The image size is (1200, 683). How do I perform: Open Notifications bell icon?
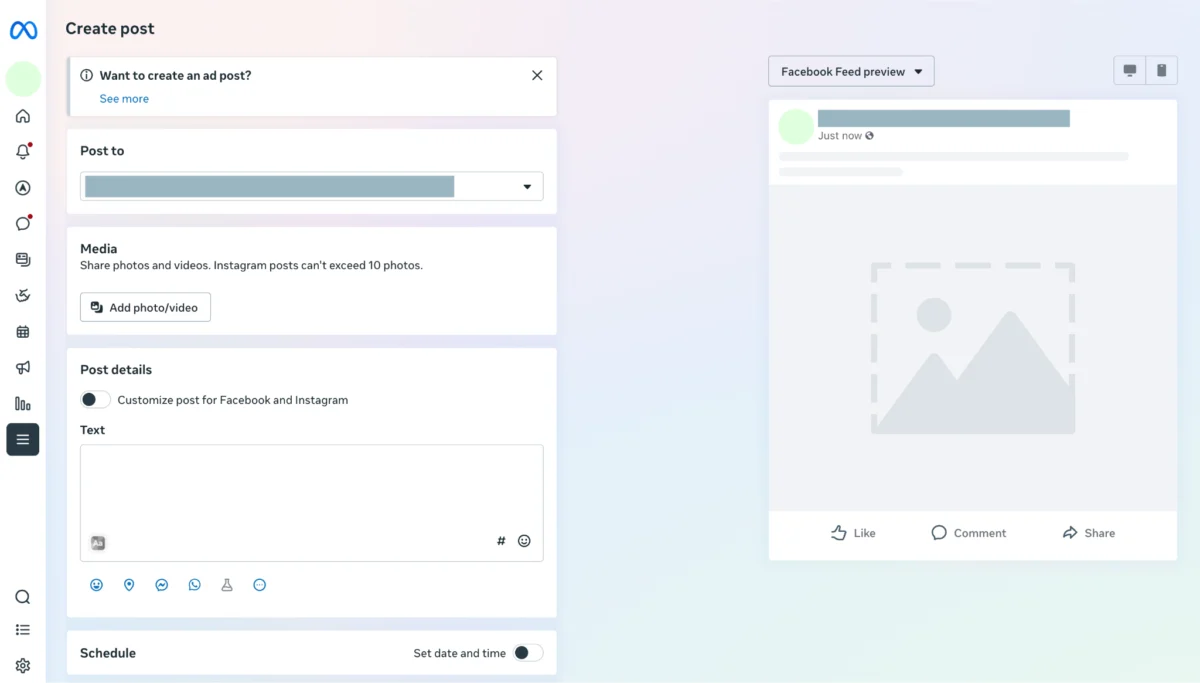[23, 152]
